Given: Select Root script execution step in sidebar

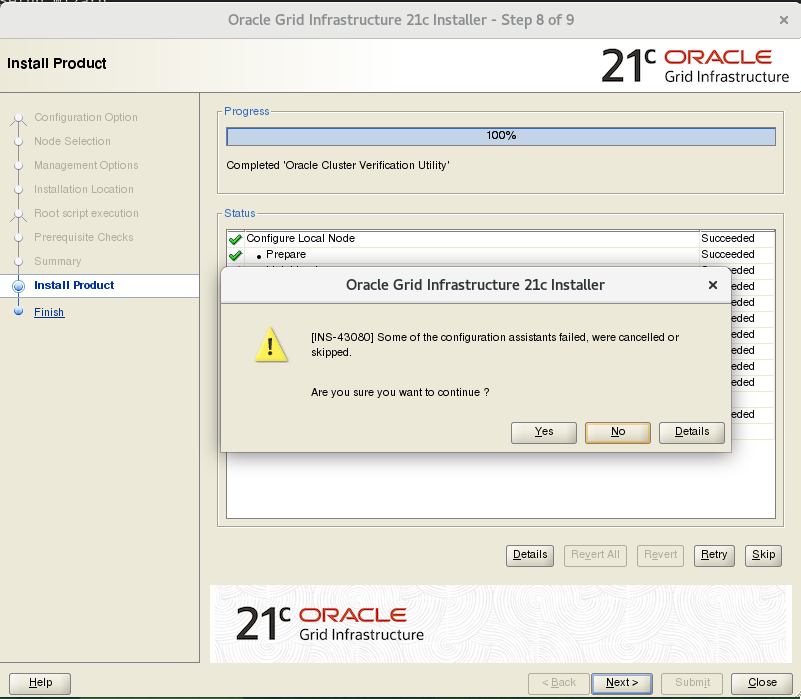Looking at the screenshot, I should pos(86,213).
